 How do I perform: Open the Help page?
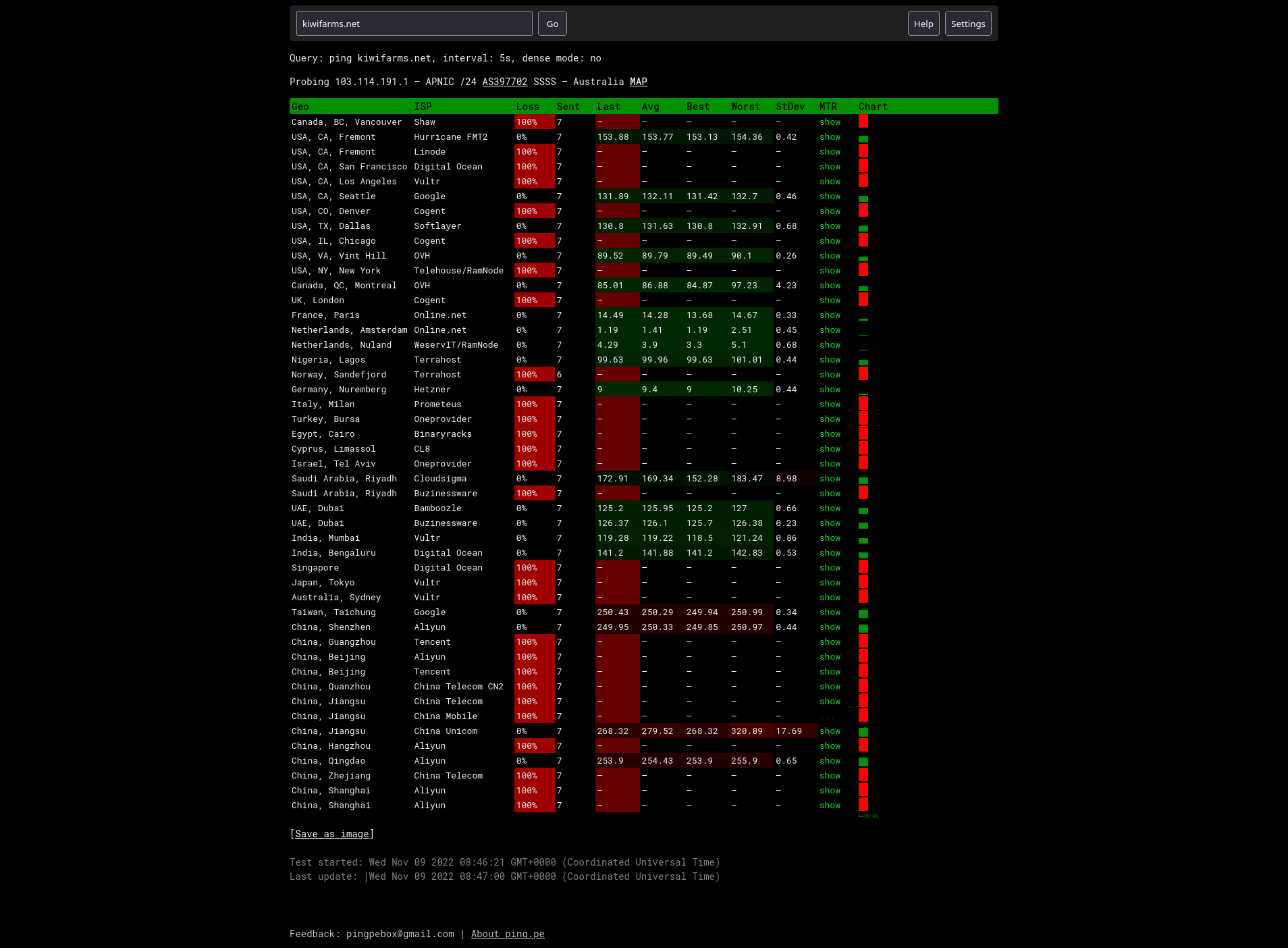(923, 24)
